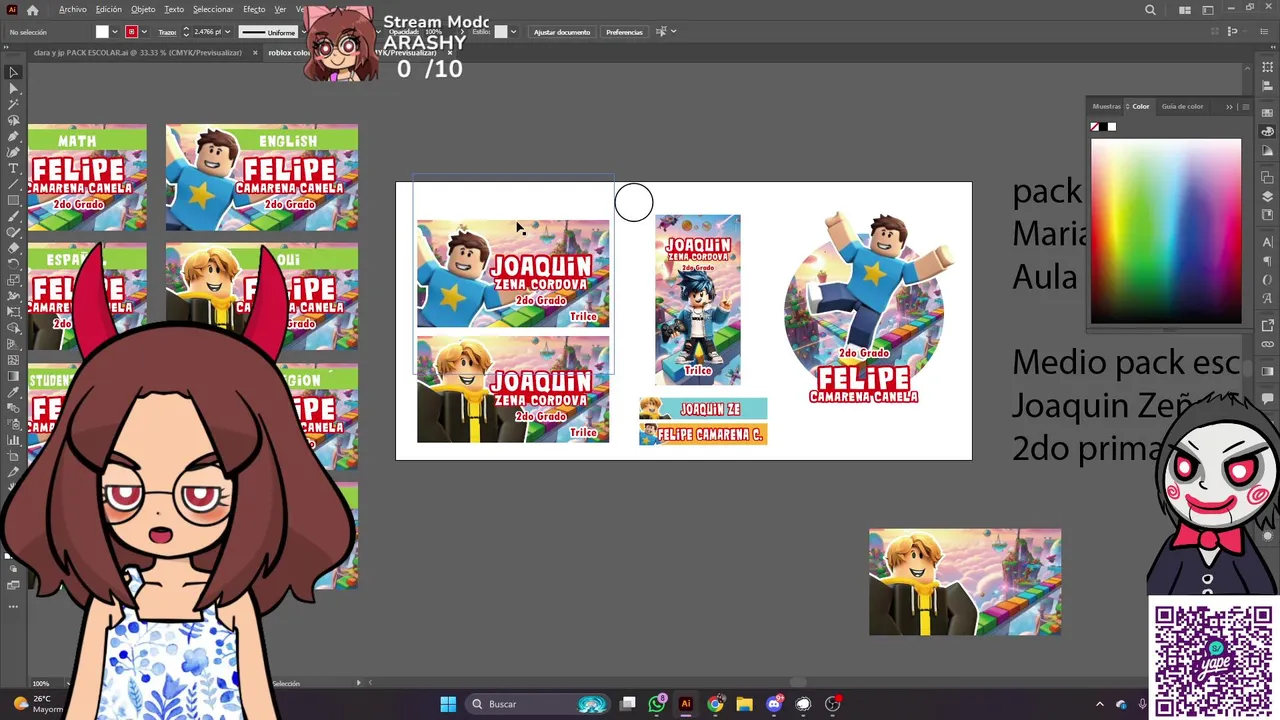Open WhatsApp from the taskbar
Screen dimensions: 1280x720
point(657,704)
